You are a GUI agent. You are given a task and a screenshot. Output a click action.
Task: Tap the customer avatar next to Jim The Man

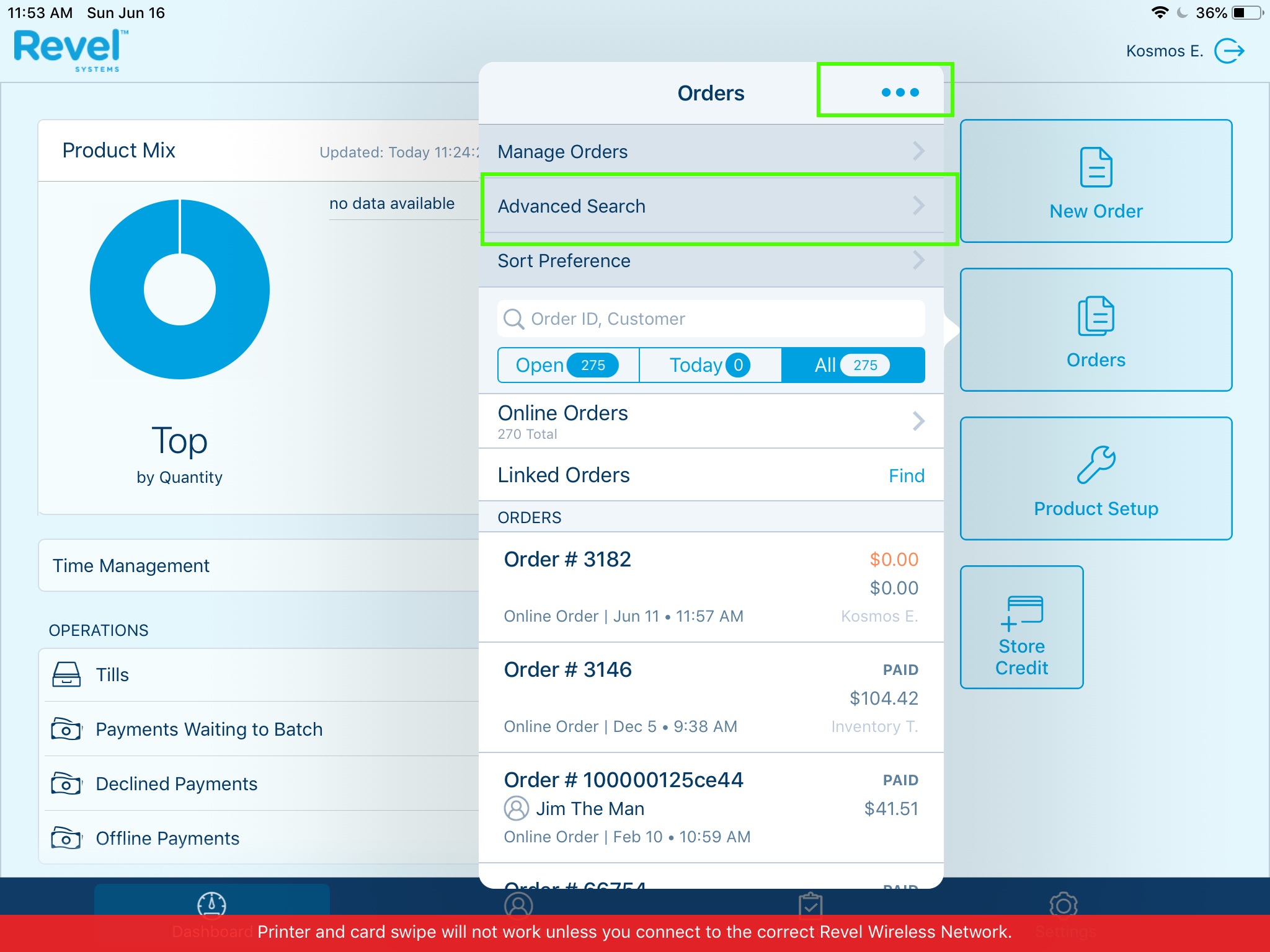(x=516, y=808)
